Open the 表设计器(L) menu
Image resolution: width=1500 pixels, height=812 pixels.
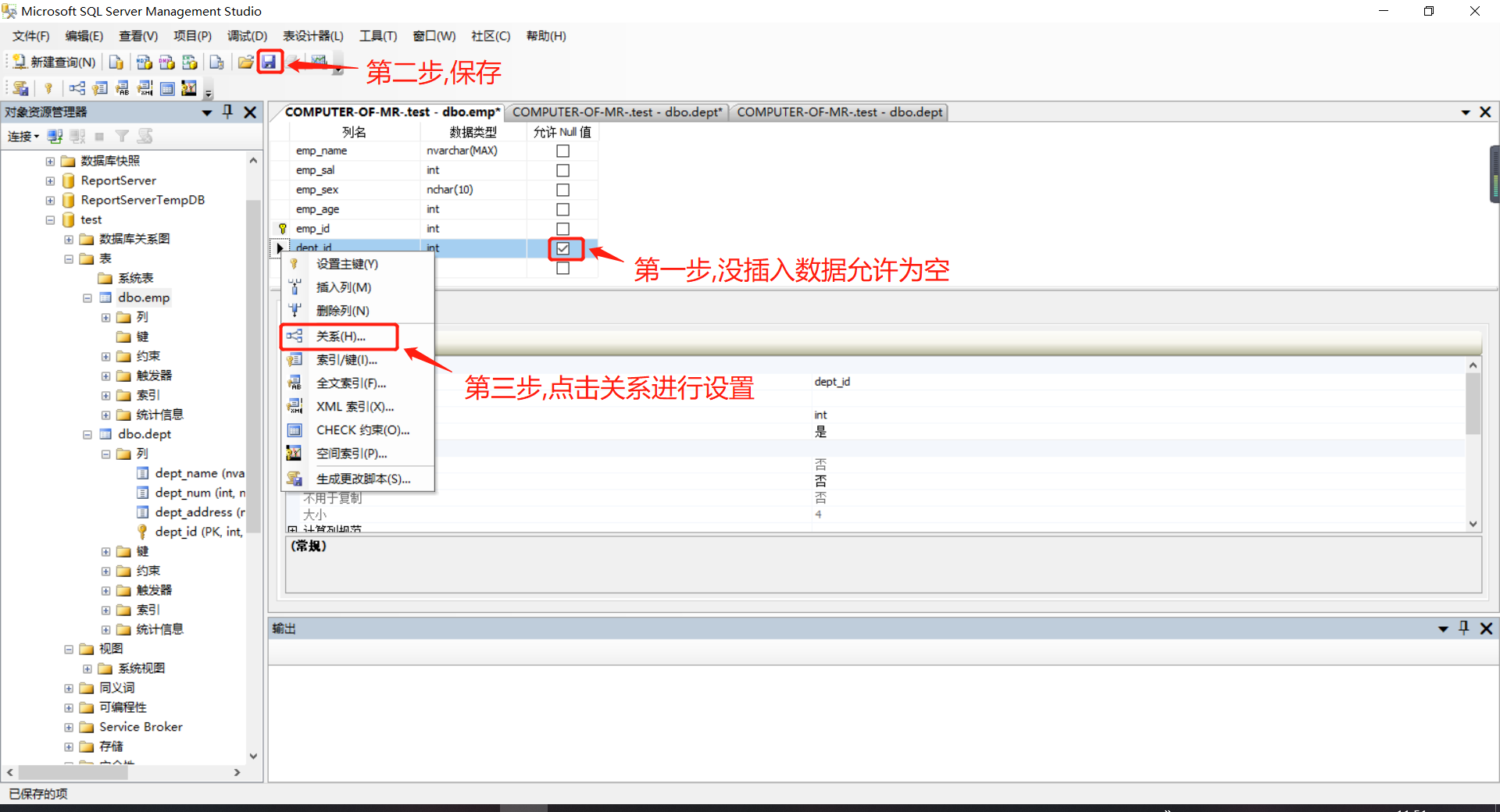(312, 36)
